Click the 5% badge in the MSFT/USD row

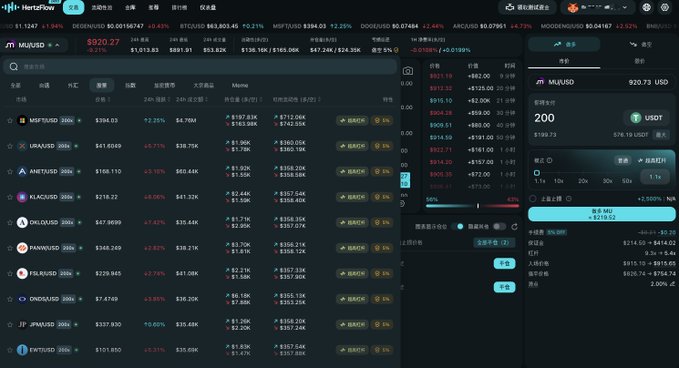[382, 120]
